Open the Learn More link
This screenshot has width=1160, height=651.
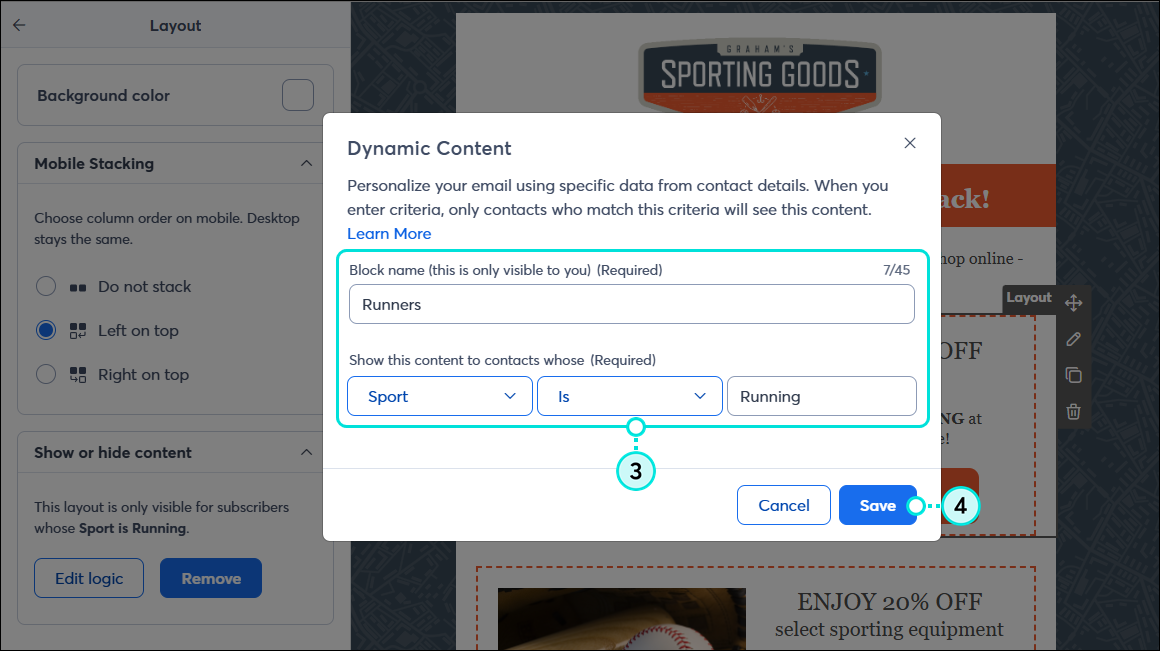pos(389,233)
